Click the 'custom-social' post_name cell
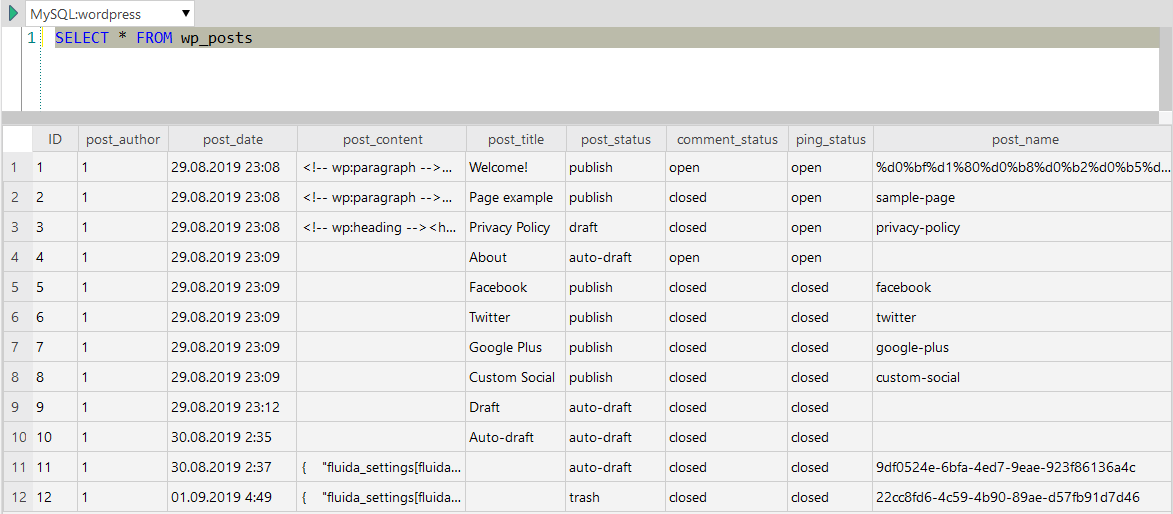 point(1023,377)
